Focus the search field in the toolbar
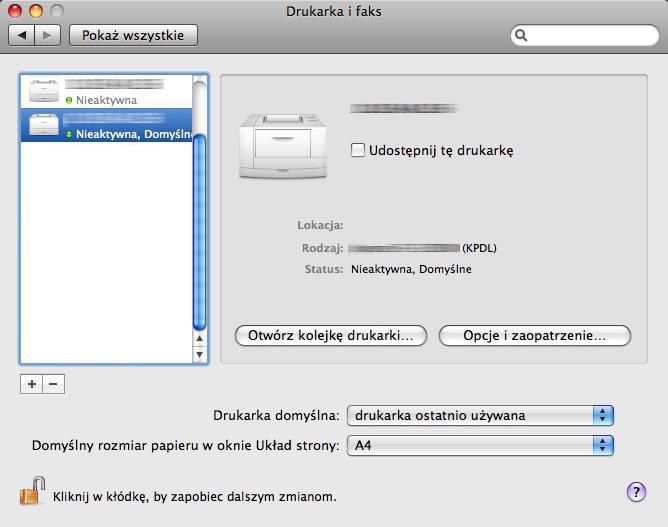Viewport: 668px width, 527px height. (x=584, y=35)
